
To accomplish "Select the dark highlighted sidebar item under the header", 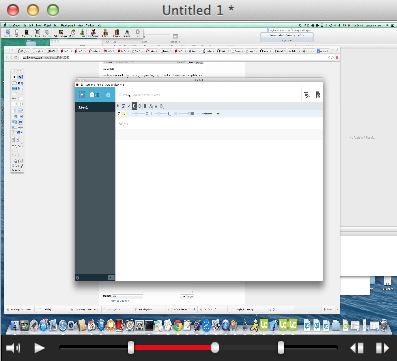I will click(x=95, y=107).
